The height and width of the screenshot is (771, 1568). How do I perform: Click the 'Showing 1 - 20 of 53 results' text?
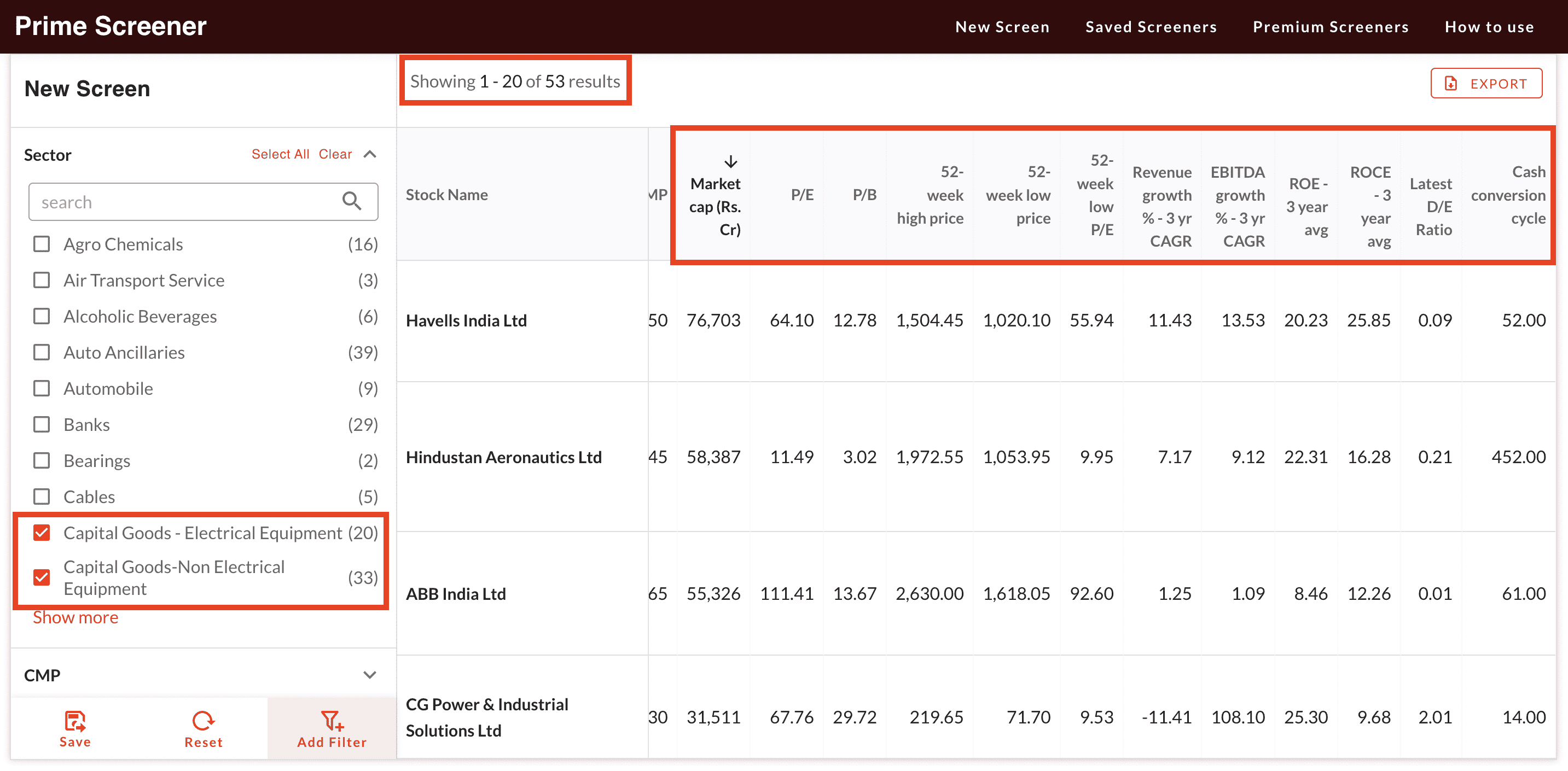point(515,81)
